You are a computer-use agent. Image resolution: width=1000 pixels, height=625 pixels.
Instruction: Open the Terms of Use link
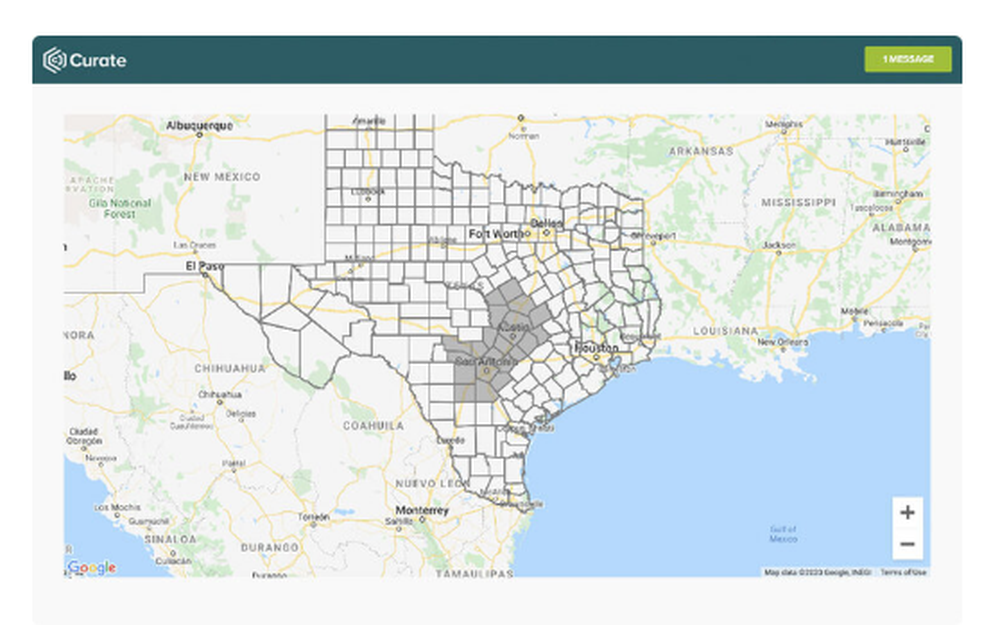[903, 572]
